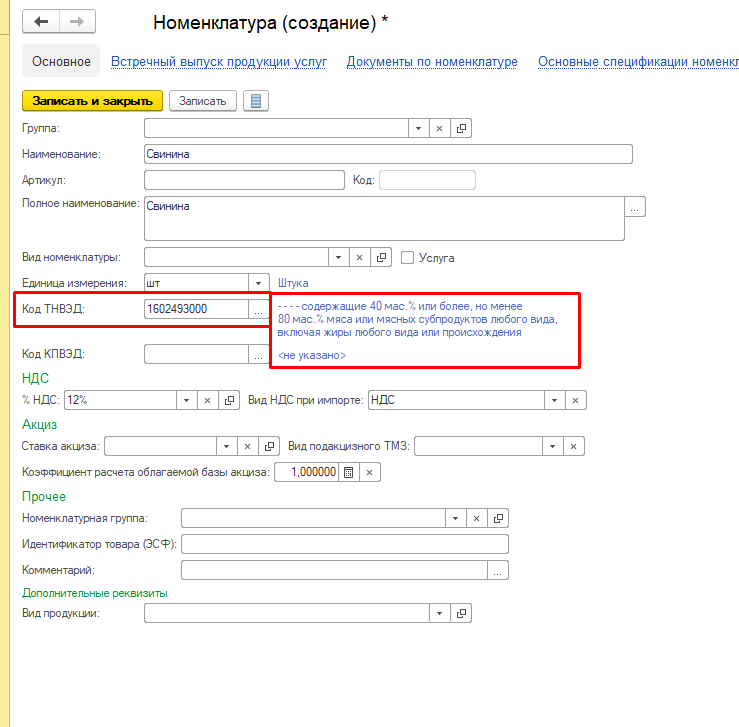The width and height of the screenshot is (739, 727).
Task: Click into the Группа input field
Action: pyautogui.click(x=276, y=128)
